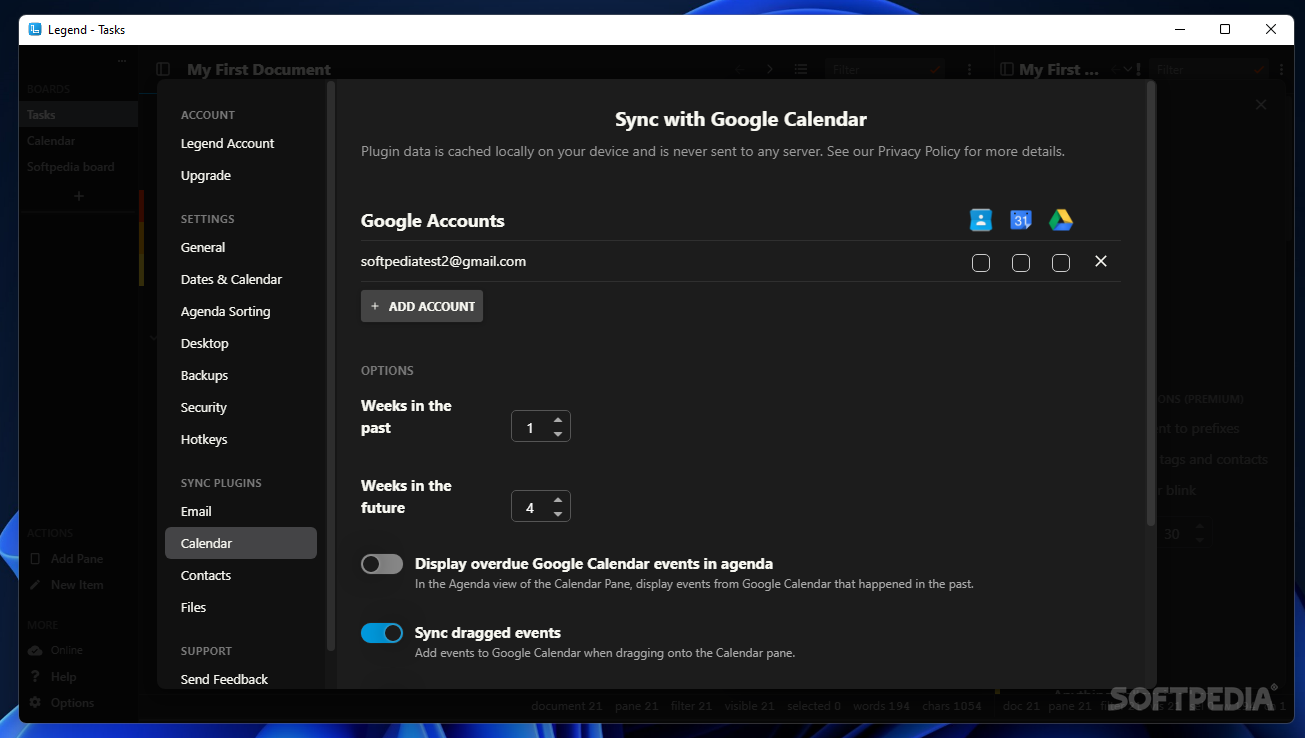The height and width of the screenshot is (738, 1305).
Task: Remove the softpediatest2@gmail.com account
Action: coord(1101,261)
